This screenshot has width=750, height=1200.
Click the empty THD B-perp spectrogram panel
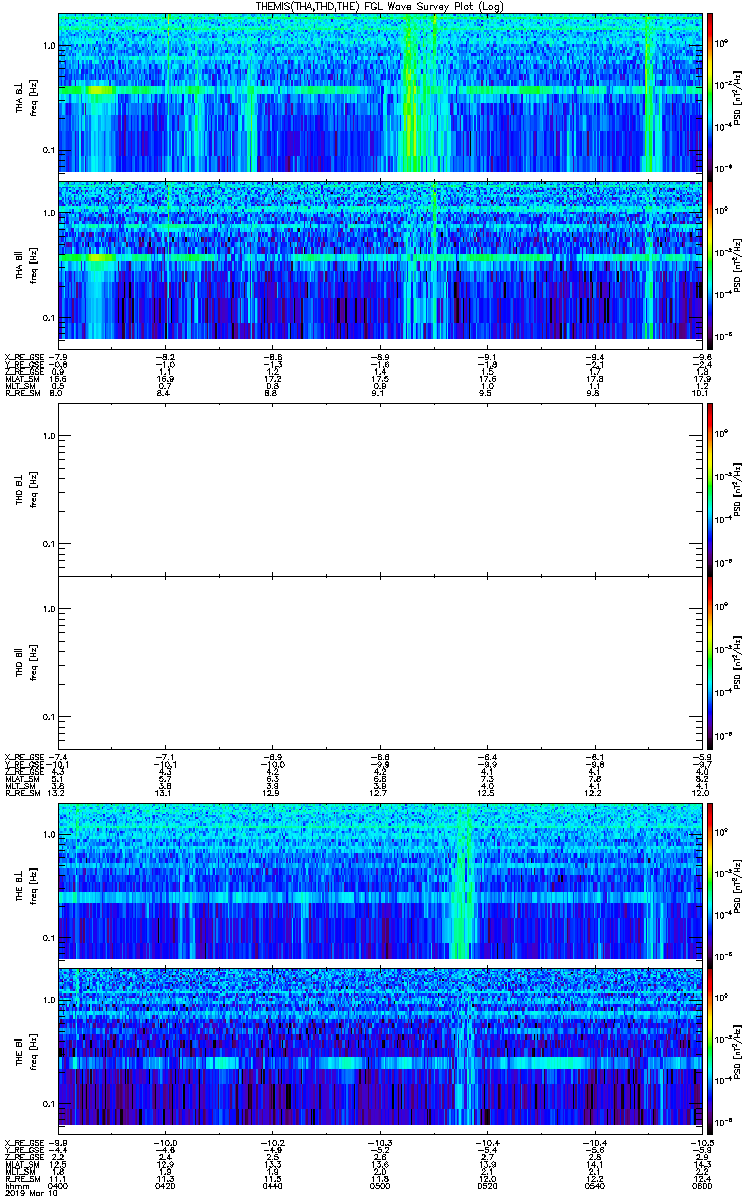click(x=379, y=489)
